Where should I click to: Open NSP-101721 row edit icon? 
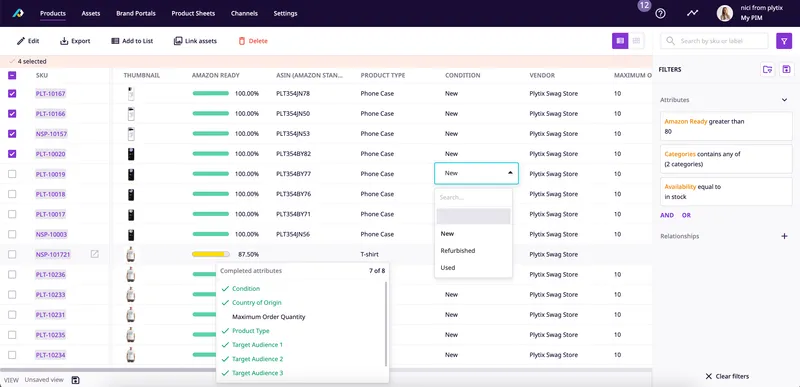[x=94, y=254]
